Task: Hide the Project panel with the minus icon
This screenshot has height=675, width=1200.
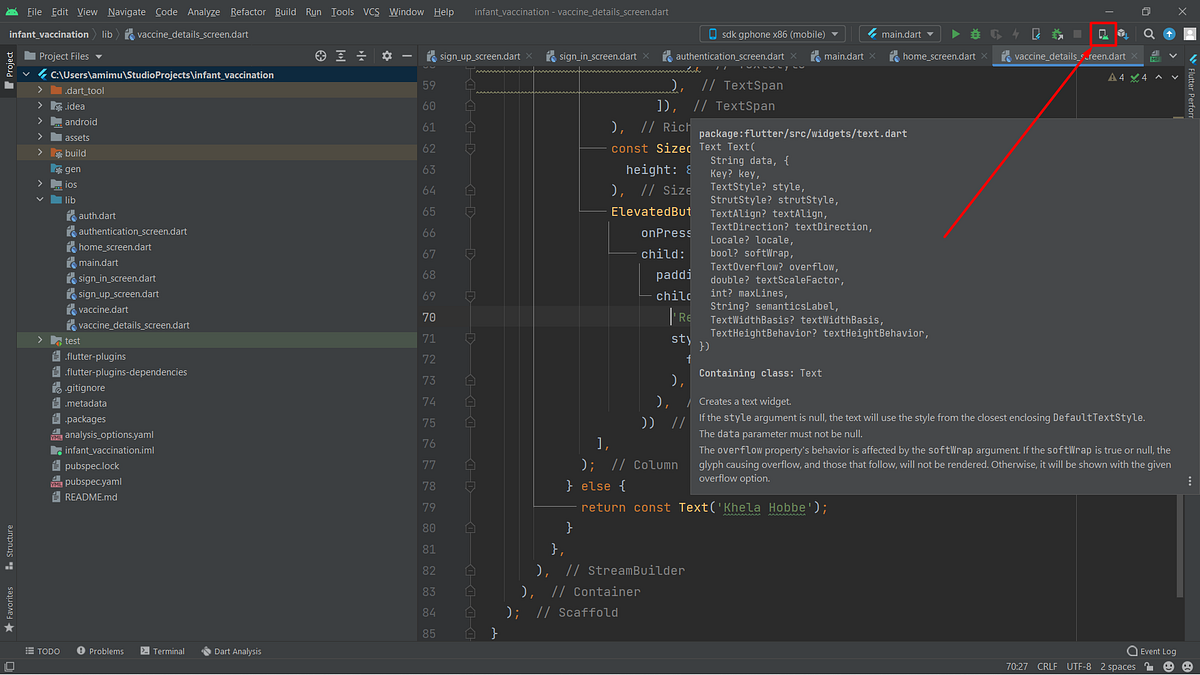Action: click(x=406, y=56)
